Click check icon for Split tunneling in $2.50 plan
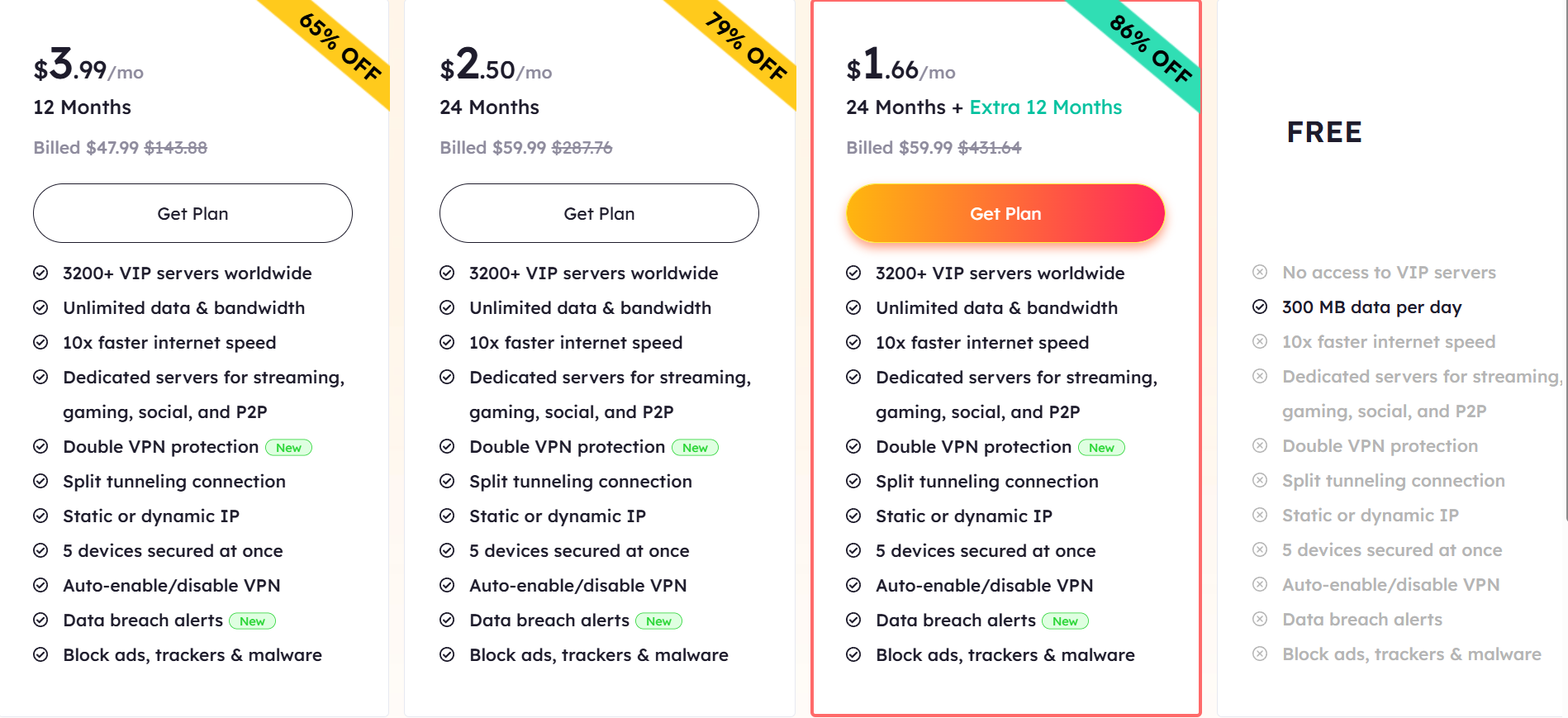The height and width of the screenshot is (718, 1568). 447,482
